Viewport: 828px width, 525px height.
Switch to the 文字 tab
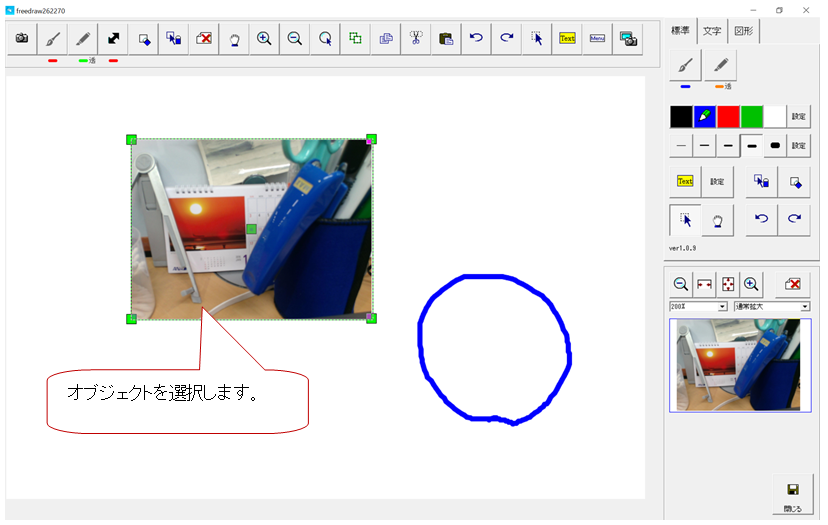[711, 31]
